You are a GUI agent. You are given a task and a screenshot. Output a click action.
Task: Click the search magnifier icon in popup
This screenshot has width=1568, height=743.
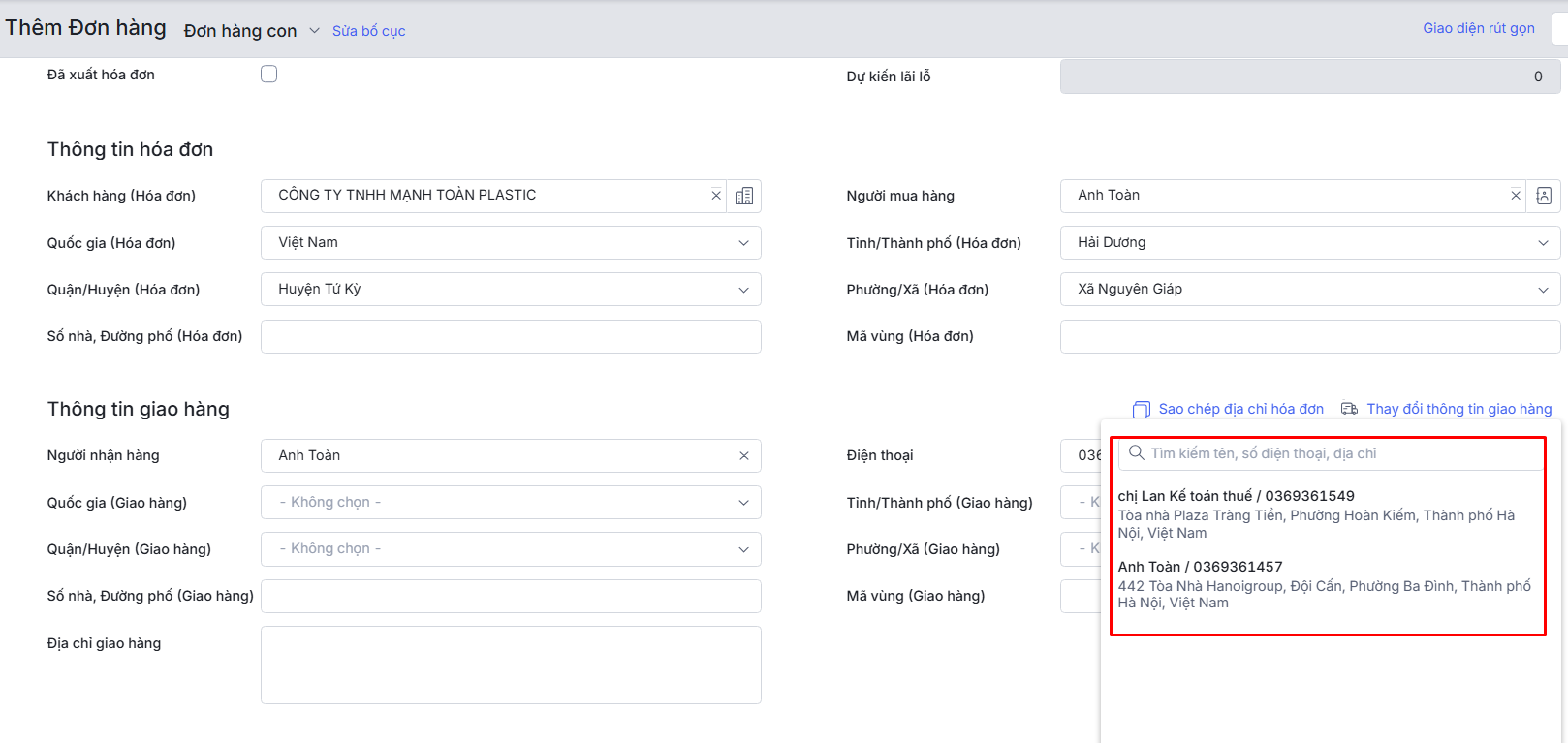coord(1137,453)
